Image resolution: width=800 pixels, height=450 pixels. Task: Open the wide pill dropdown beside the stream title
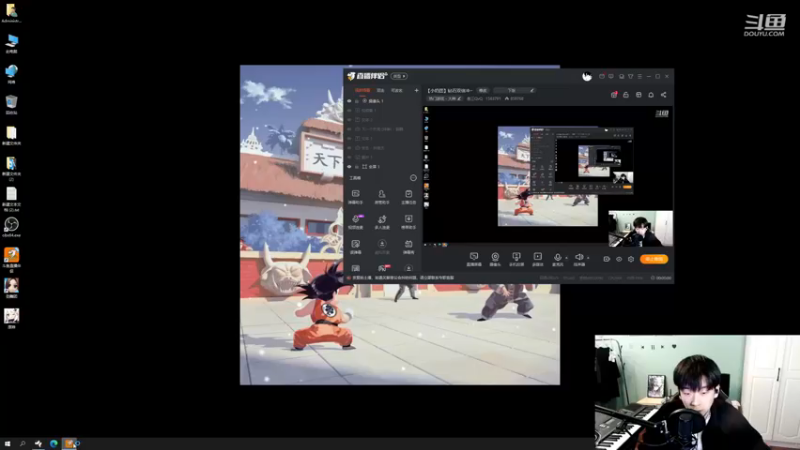pyautogui.click(x=514, y=90)
